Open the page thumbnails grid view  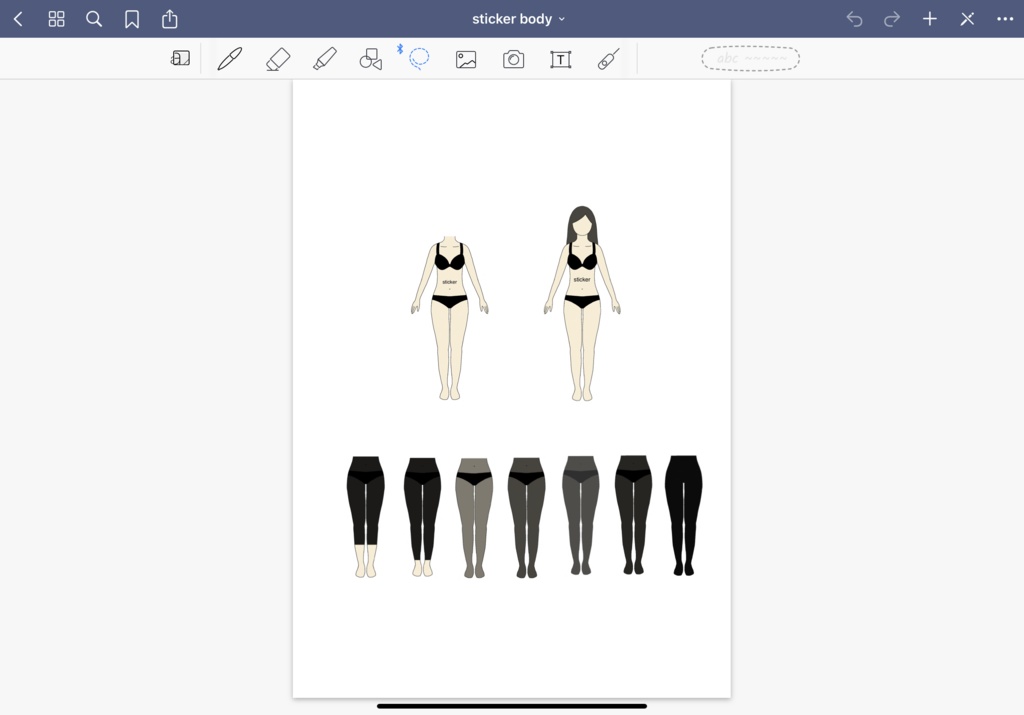pyautogui.click(x=57, y=19)
